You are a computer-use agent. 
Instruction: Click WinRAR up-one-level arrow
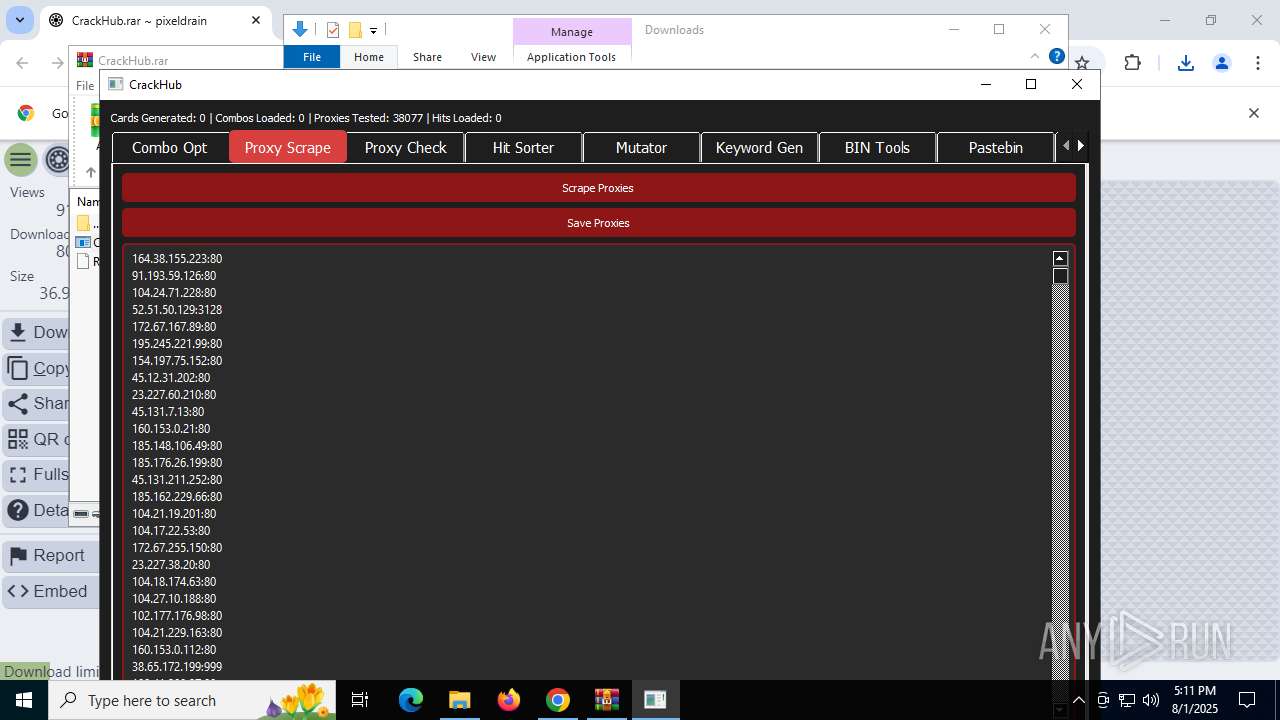pos(90,172)
